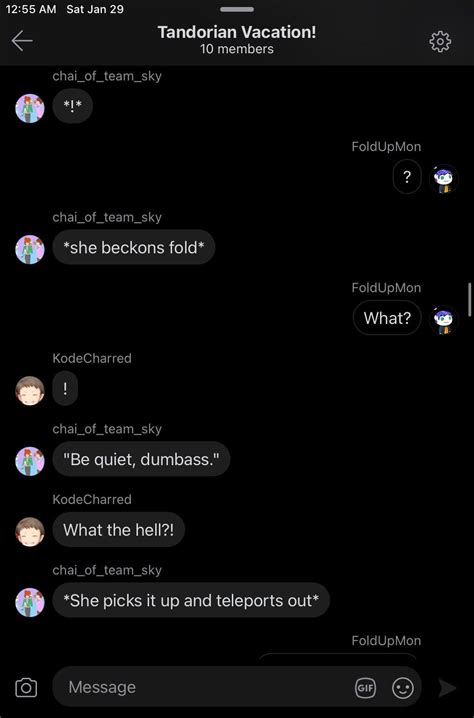Select the "Be quiet, dumbass." message

click(x=141, y=459)
